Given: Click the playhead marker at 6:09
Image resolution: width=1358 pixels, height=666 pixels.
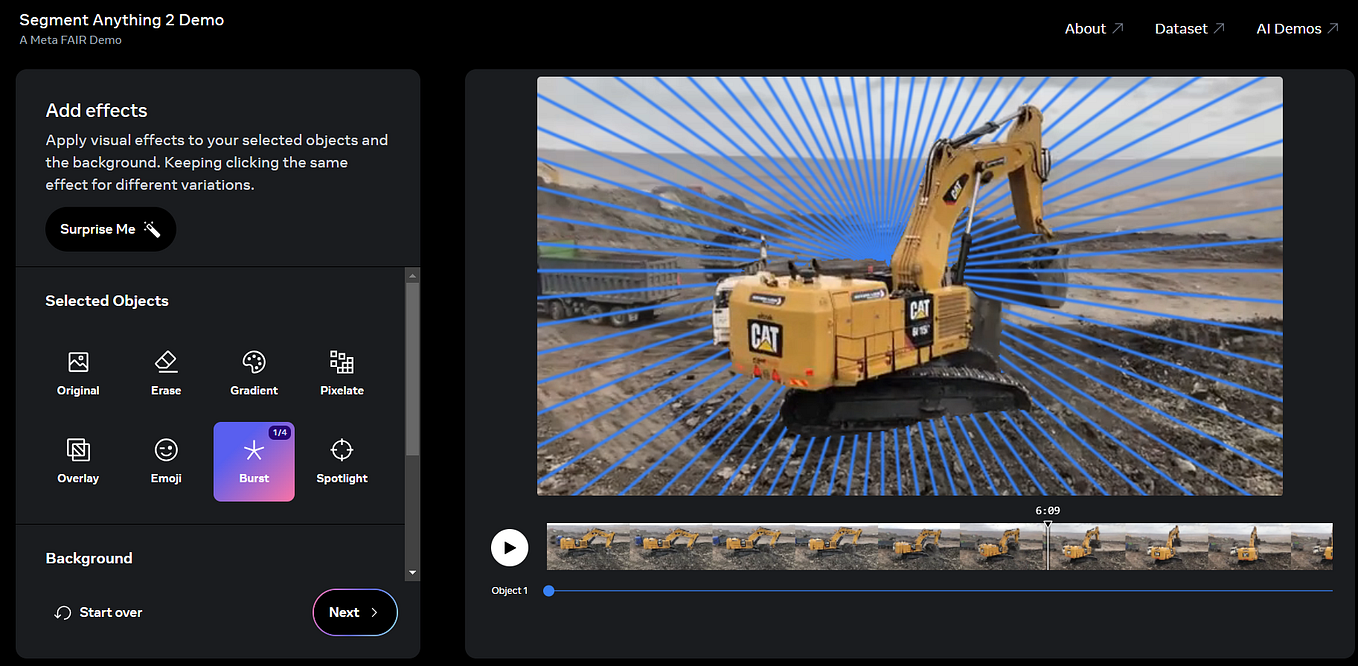Looking at the screenshot, I should [x=1048, y=523].
